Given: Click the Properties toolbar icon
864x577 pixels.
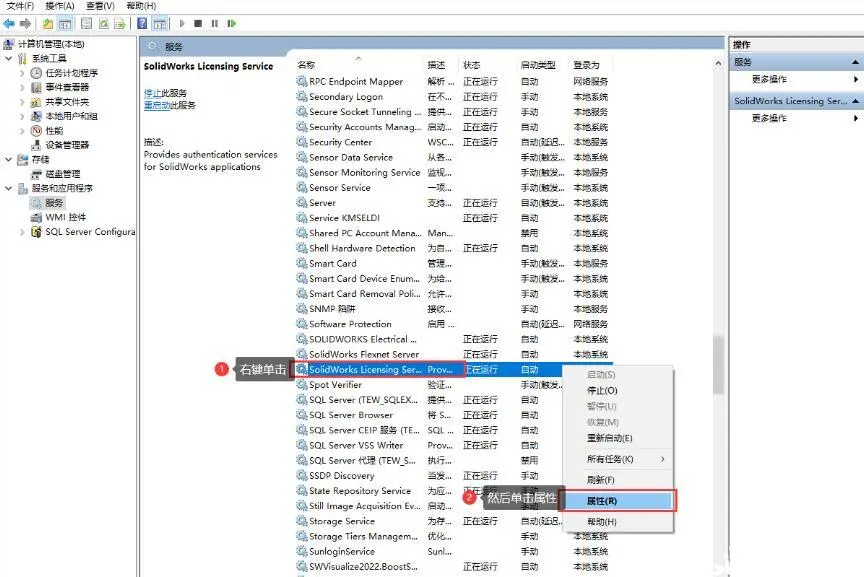Looking at the screenshot, I should click(x=87, y=24).
